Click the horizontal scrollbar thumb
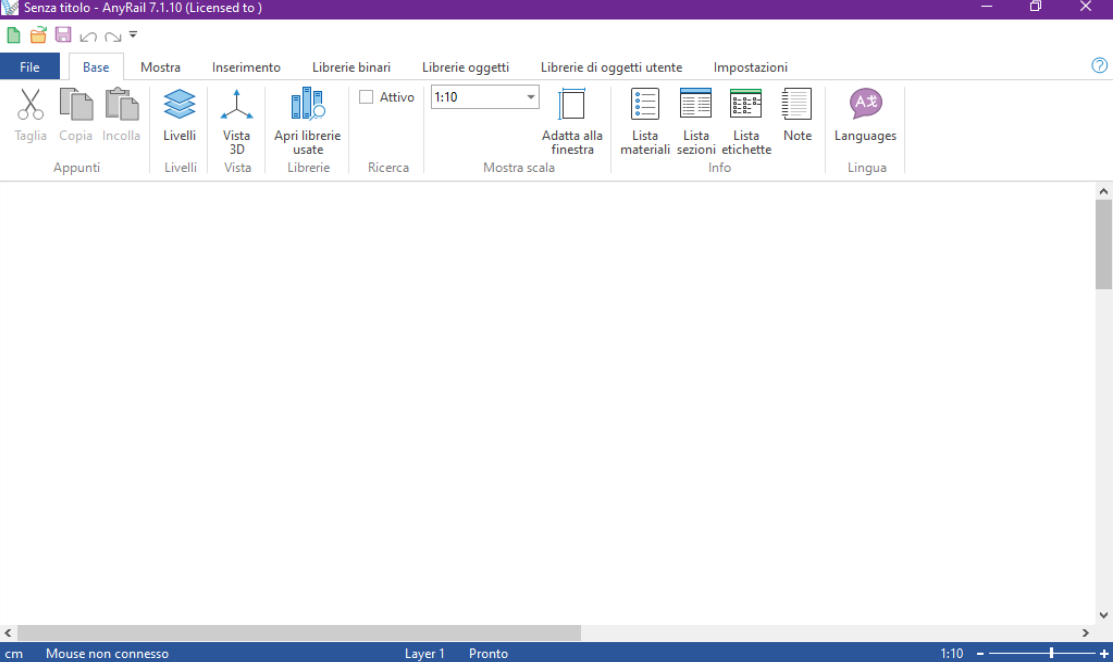The width and height of the screenshot is (1113, 662). pos(299,633)
